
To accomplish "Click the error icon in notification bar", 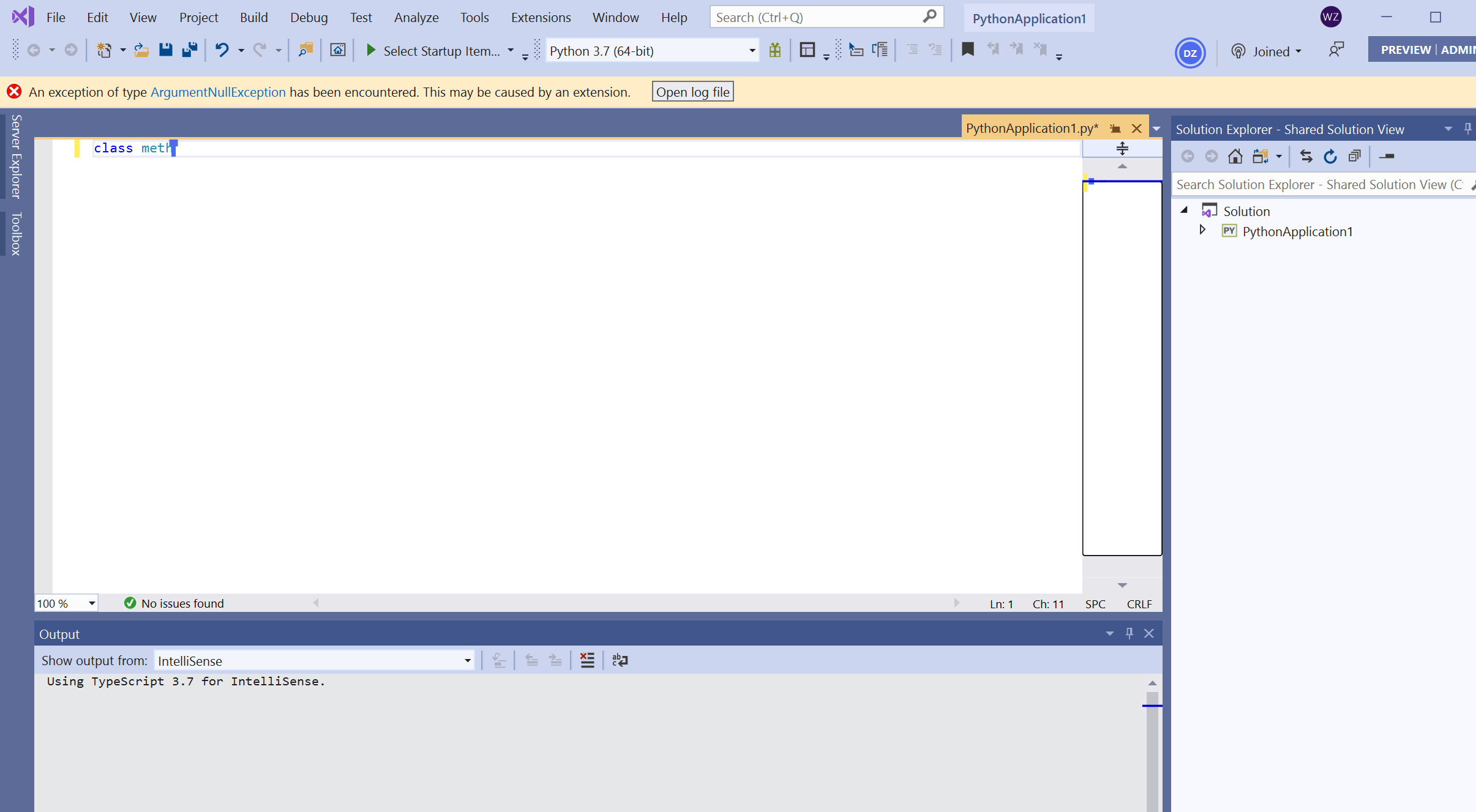I will pyautogui.click(x=14, y=92).
